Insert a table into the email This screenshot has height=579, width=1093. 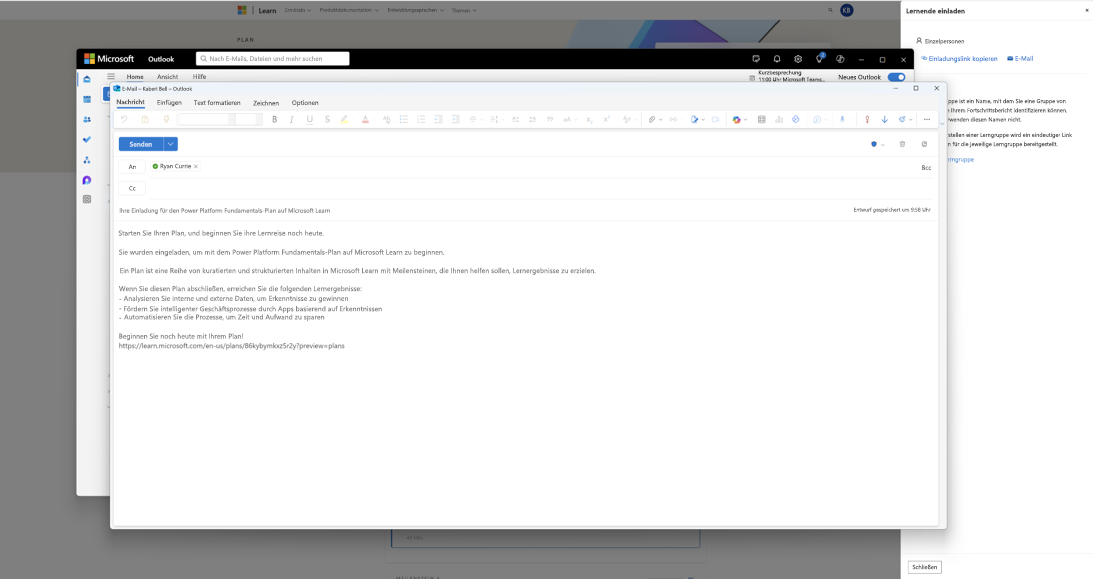click(x=762, y=119)
